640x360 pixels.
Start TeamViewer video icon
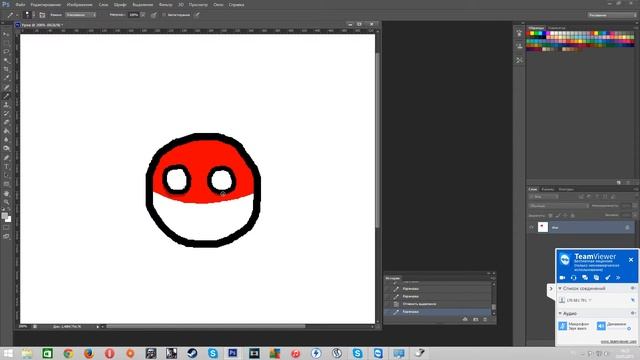(562, 277)
